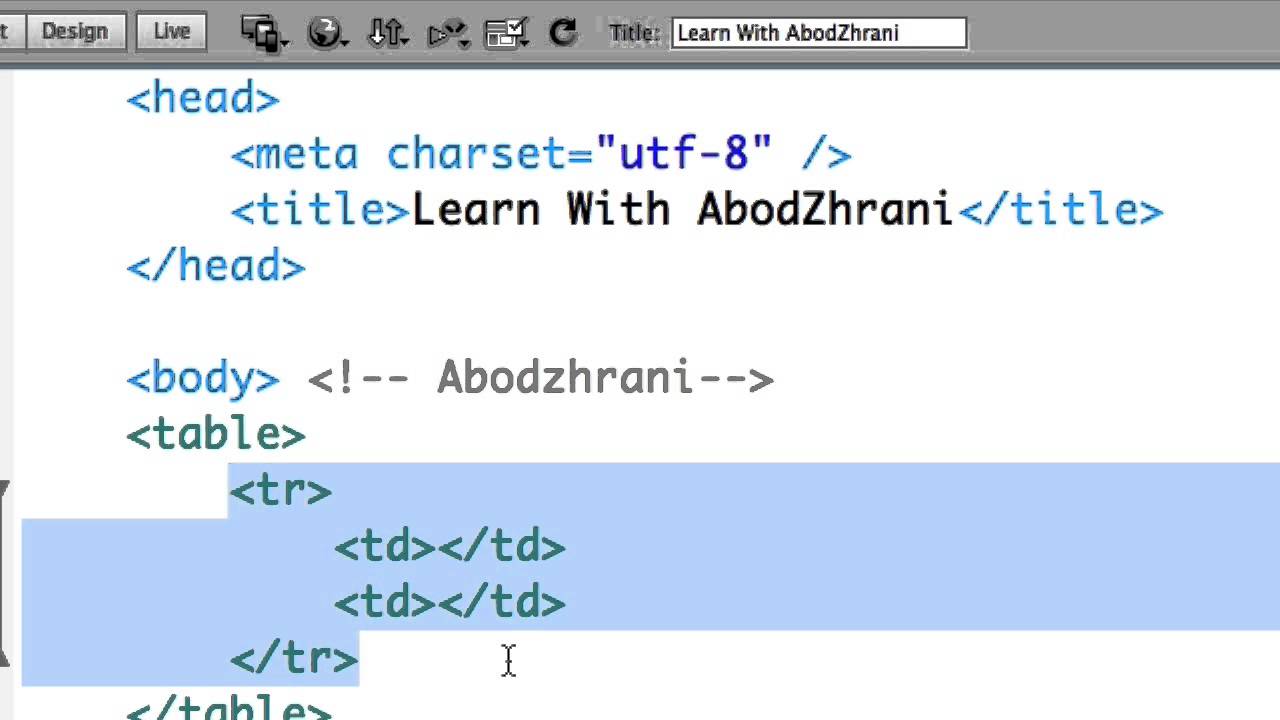Turn on Live view
Viewport: 1280px width, 720px height.
pyautogui.click(x=171, y=31)
